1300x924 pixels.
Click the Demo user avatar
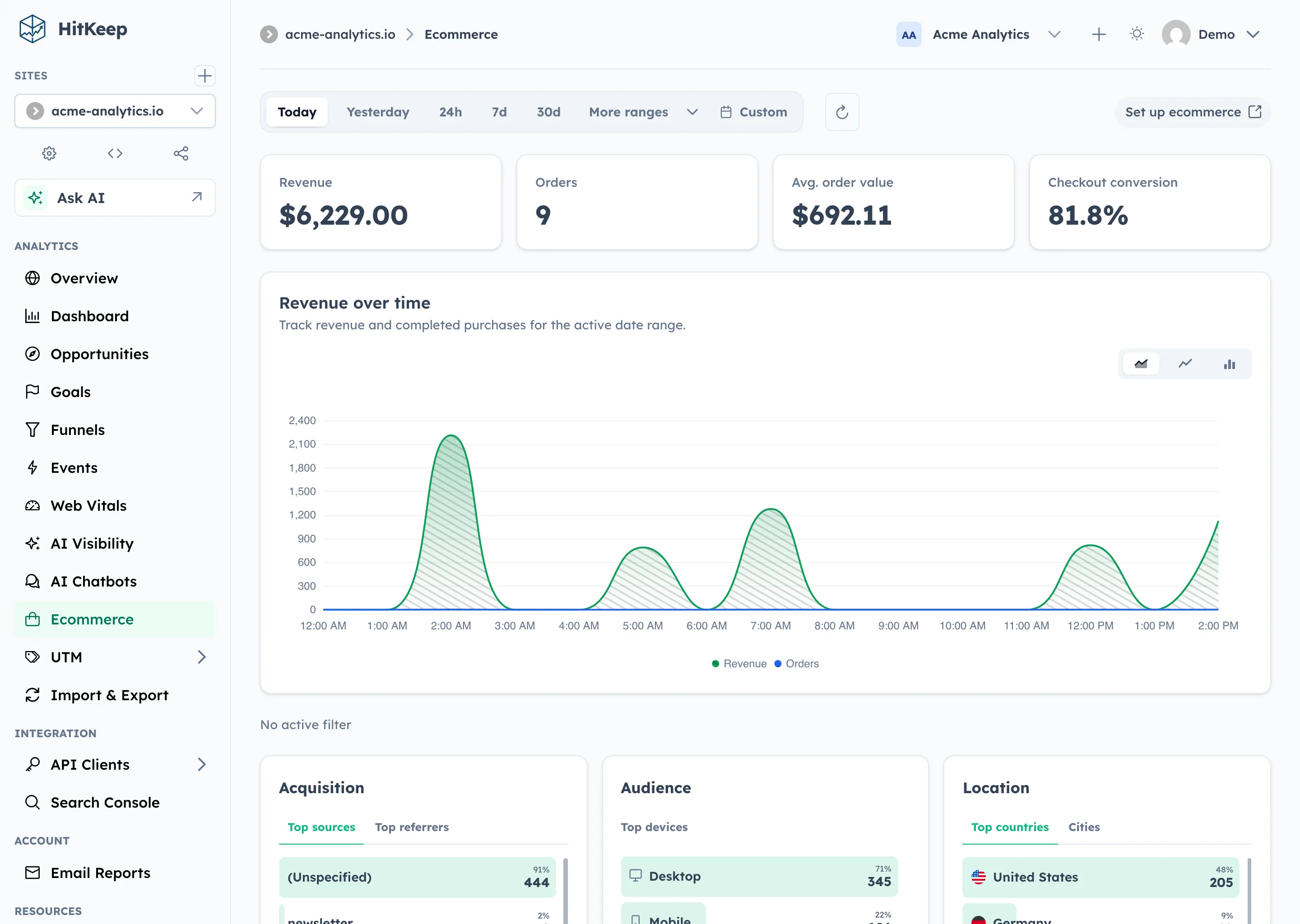tap(1176, 35)
